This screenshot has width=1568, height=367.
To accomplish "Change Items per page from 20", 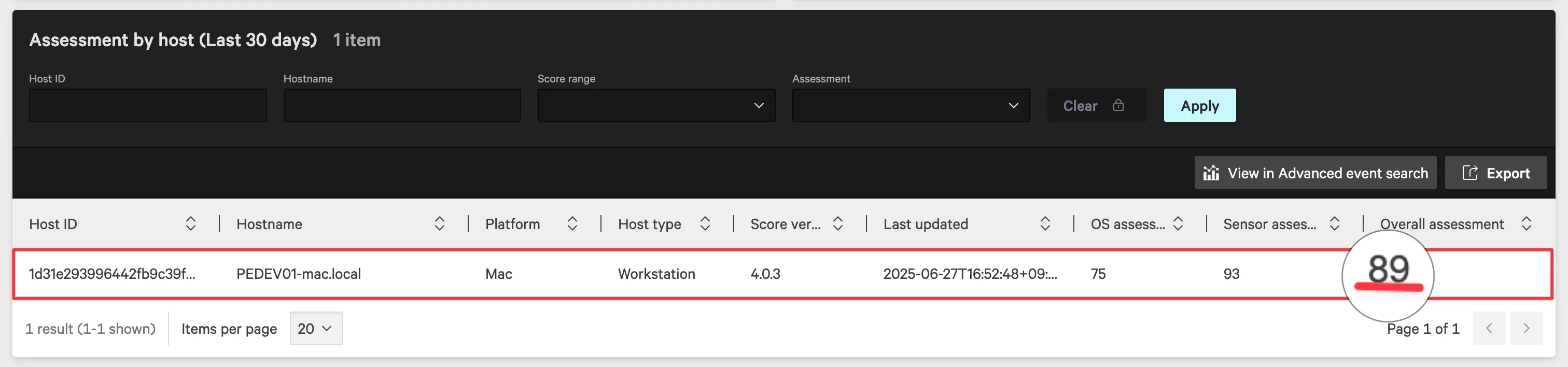I will pyautogui.click(x=315, y=329).
